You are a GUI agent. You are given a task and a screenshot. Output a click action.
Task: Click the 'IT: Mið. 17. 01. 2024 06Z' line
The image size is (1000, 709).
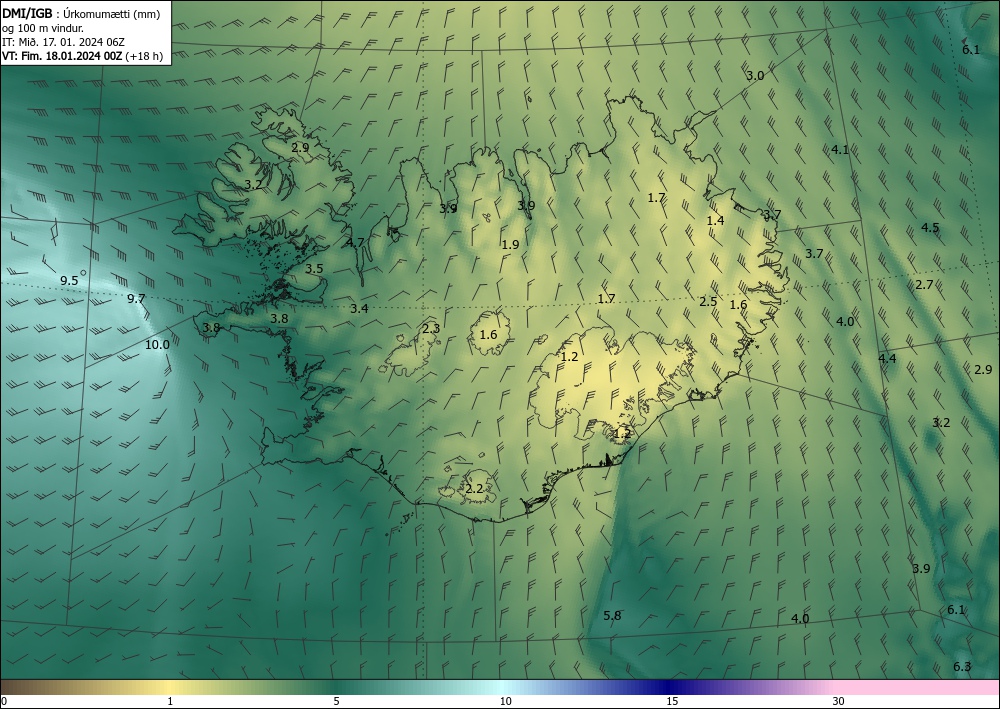click(x=64, y=42)
